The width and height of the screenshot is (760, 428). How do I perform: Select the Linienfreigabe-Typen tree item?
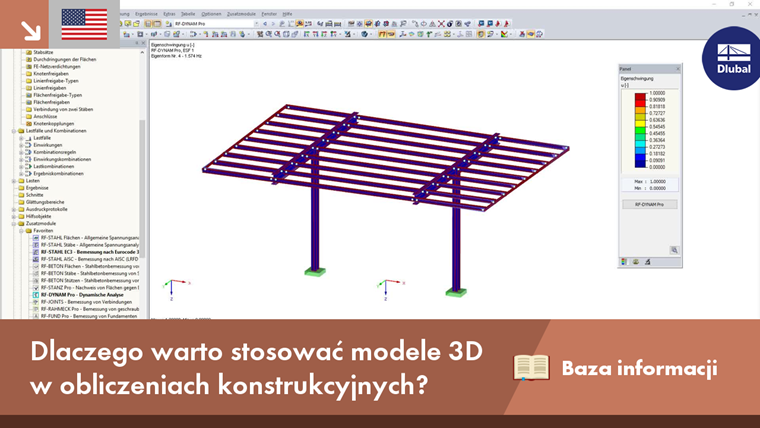point(56,81)
